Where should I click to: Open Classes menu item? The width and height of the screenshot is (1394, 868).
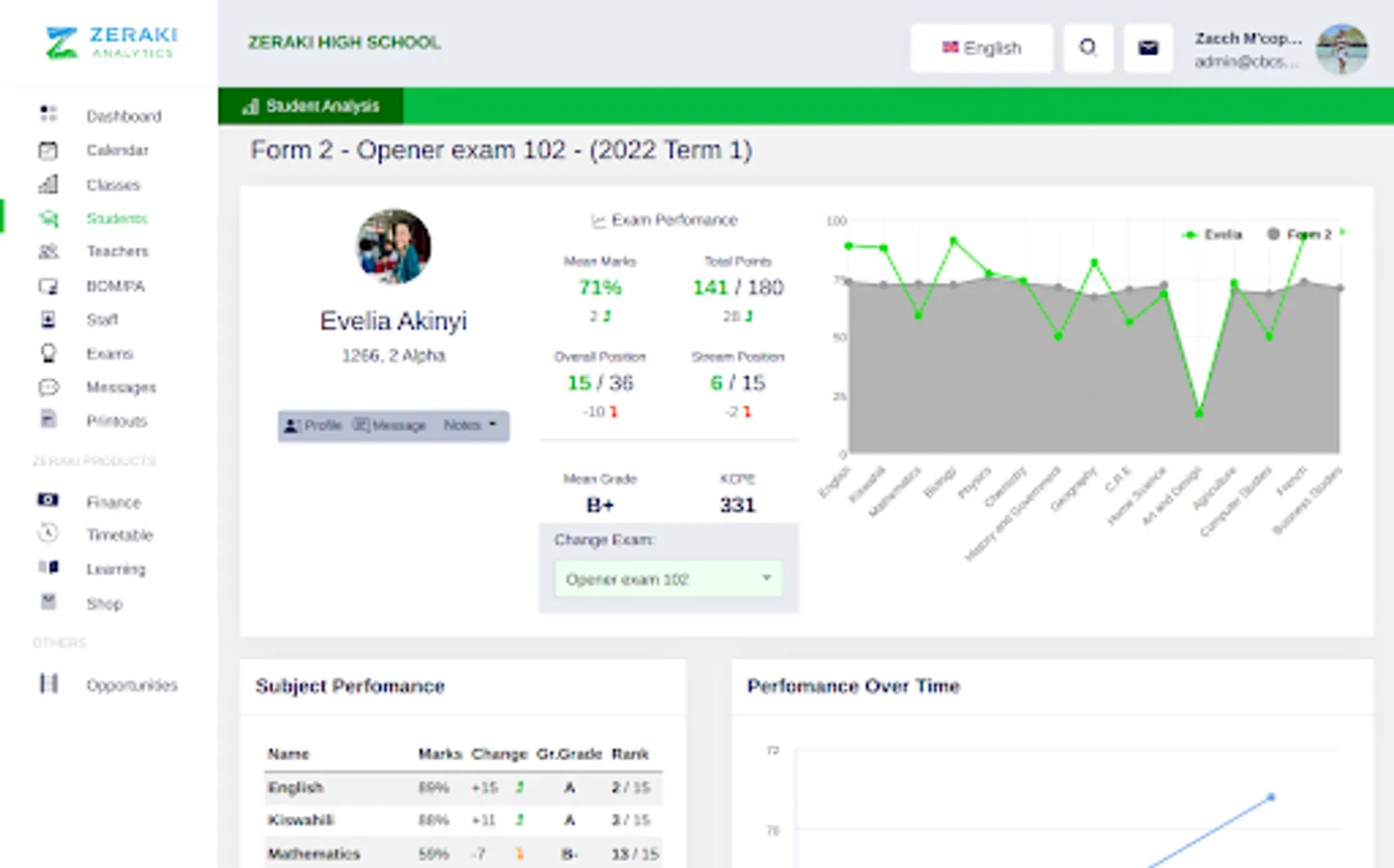[x=113, y=184]
